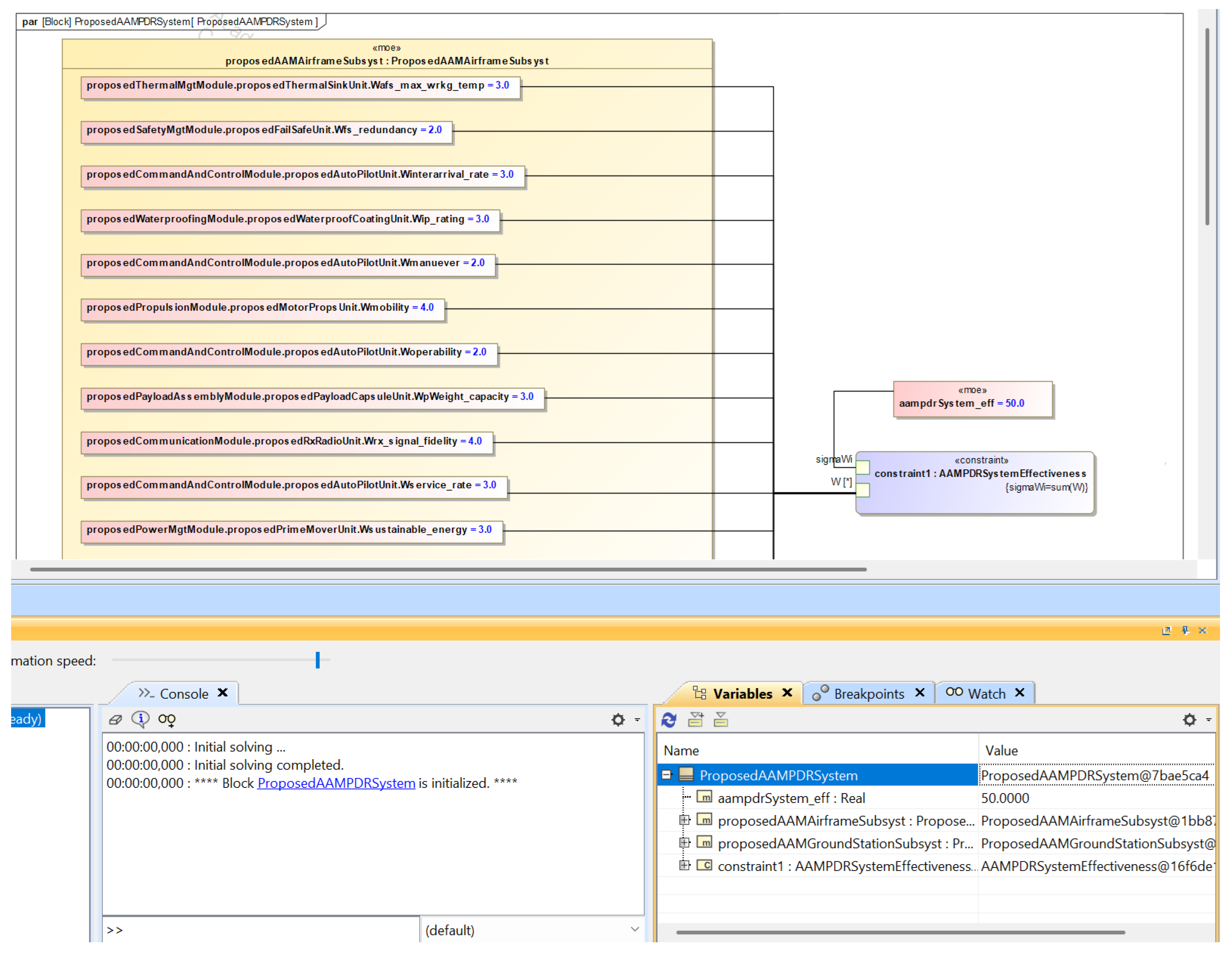The image size is (1232, 956).
Task: Switch to the Breakpoints tab
Action: pyautogui.click(x=869, y=694)
